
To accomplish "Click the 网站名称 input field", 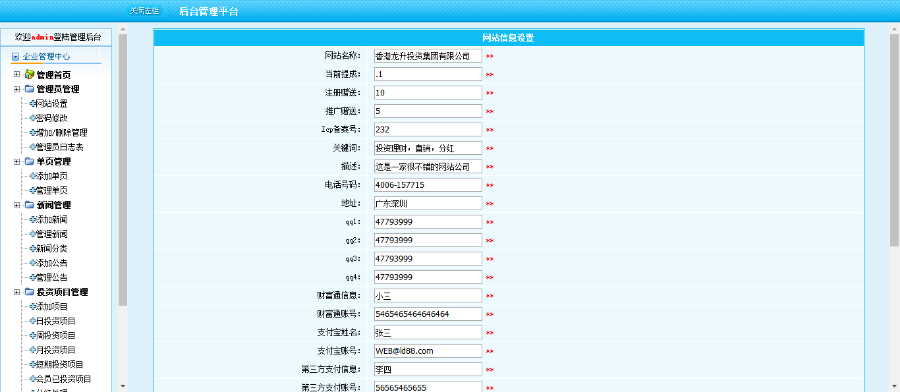I will coord(428,56).
